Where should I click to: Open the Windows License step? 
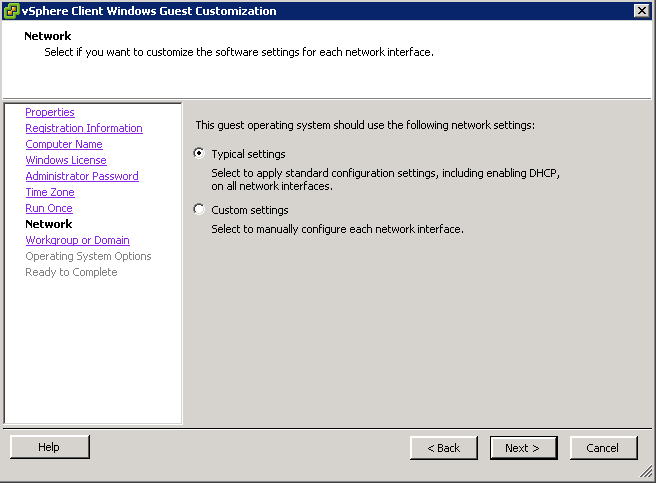coord(66,160)
